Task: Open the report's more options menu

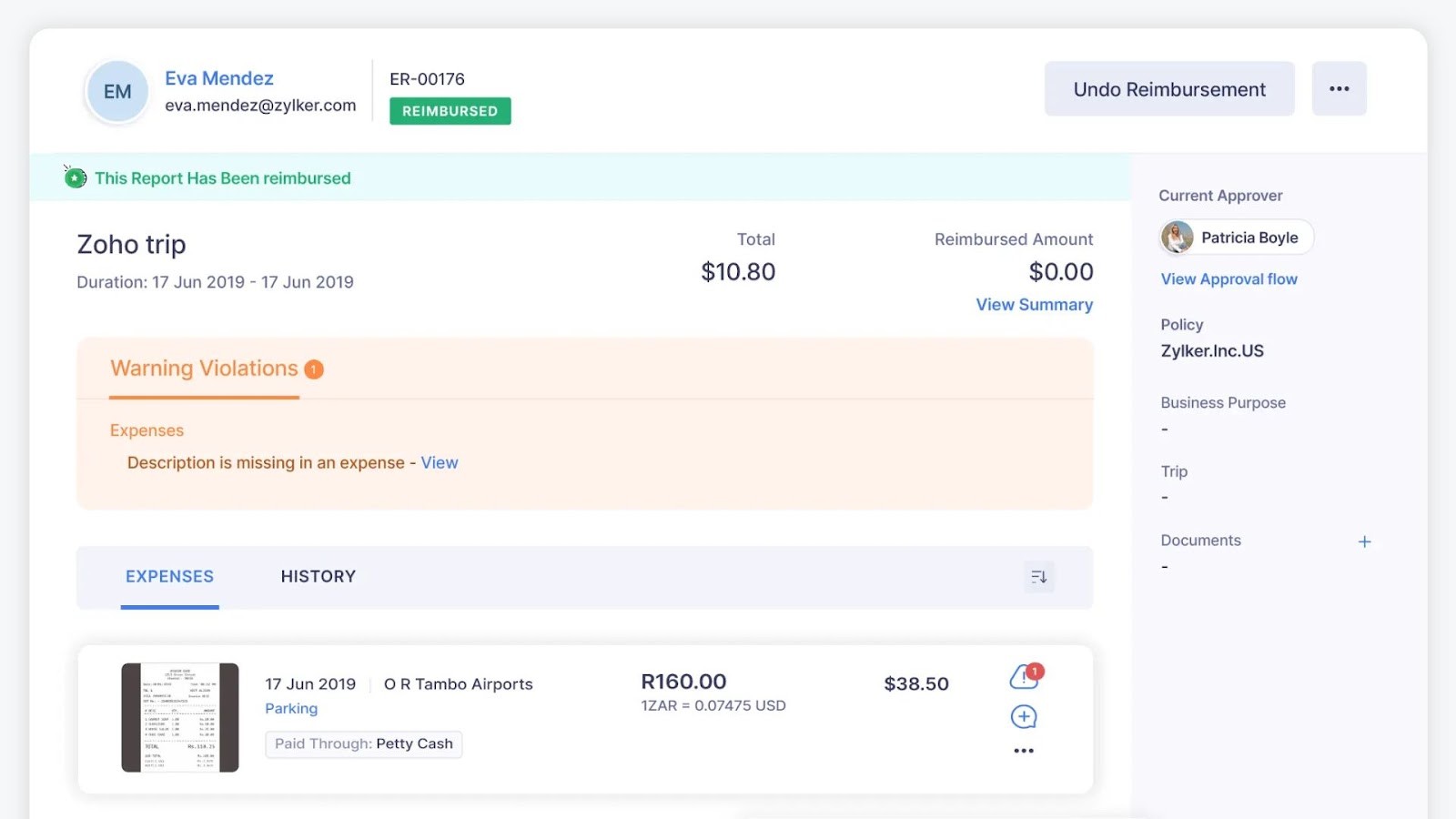Action: tap(1339, 88)
